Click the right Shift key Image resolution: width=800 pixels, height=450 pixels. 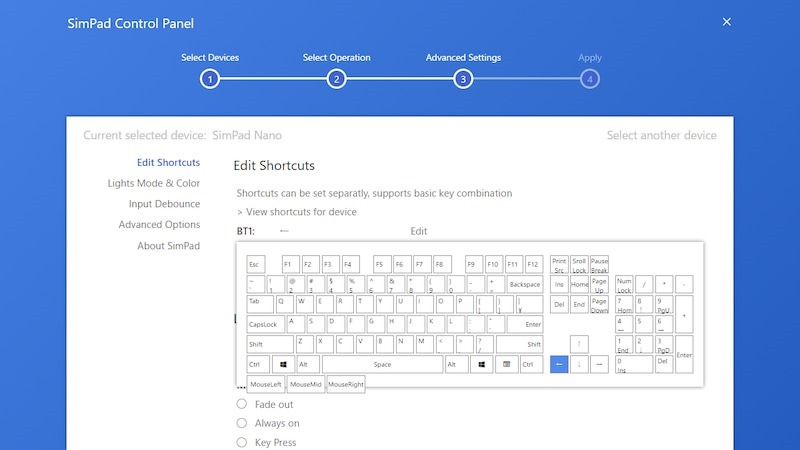pyautogui.click(x=520, y=344)
